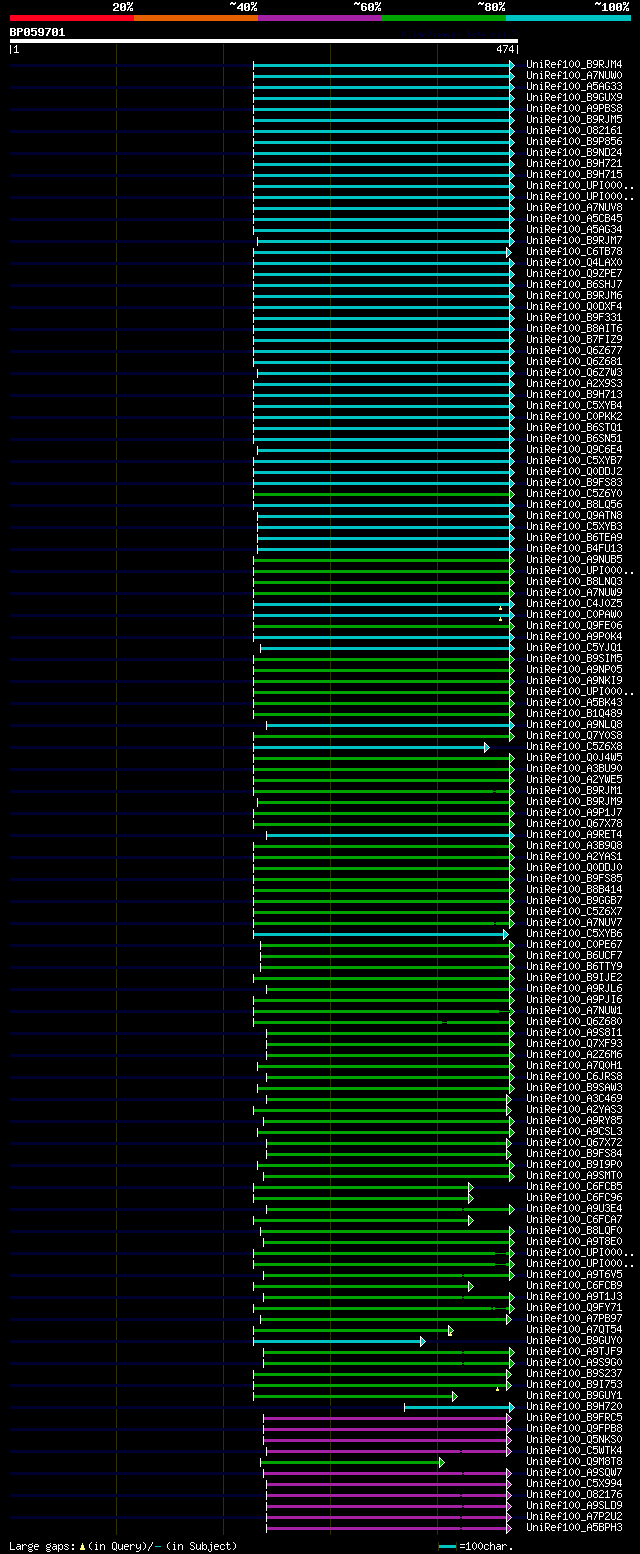Image resolution: width=640 pixels, height=1554 pixels.
Task: Click label UniRef100_Q9FY71
Action: [574, 1308]
